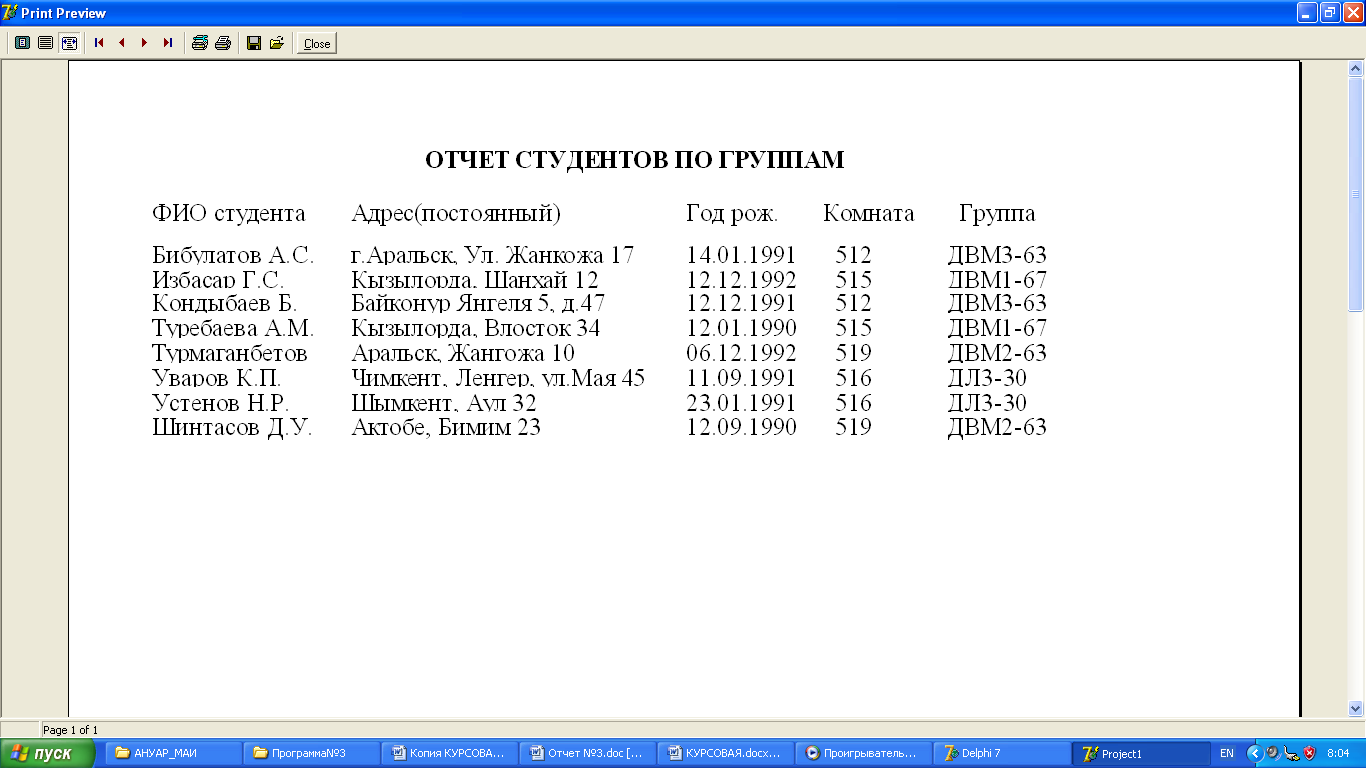1366x768 pixels.
Task: Toggle the Zoom to width toolbar button
Action: (x=69, y=43)
